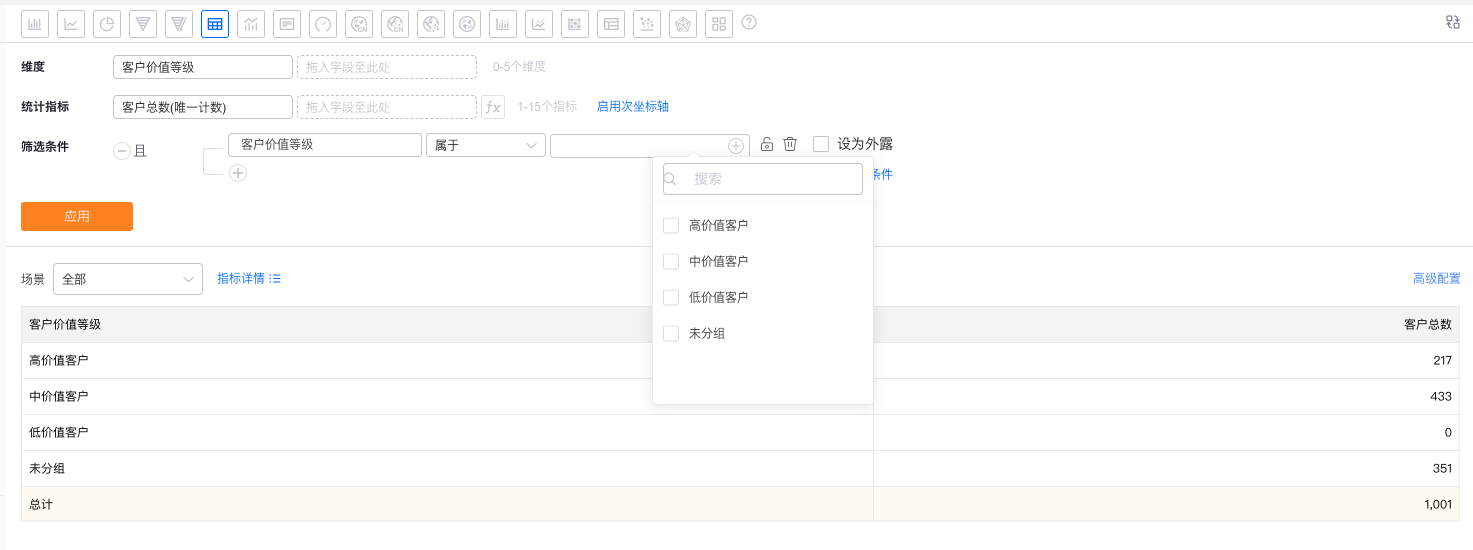Open 指标详情 list
Viewport: 1473px width, 550px height.
pyautogui.click(x=249, y=279)
